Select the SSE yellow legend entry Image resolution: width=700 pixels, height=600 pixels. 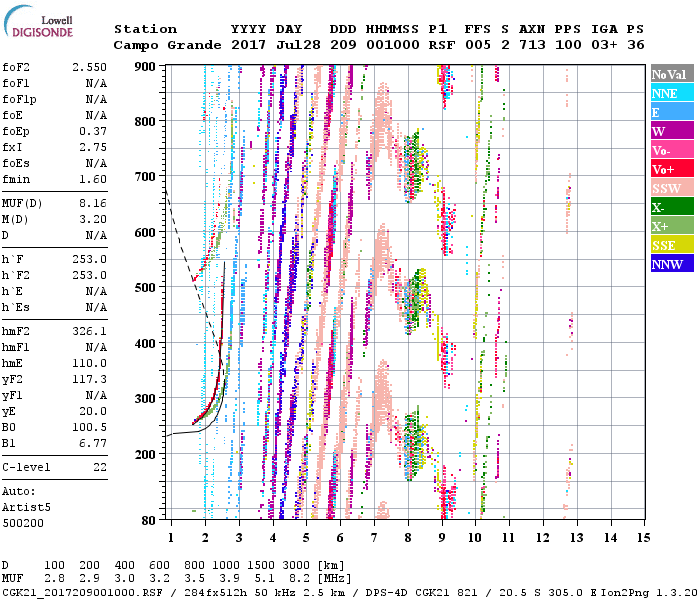pyautogui.click(x=672, y=245)
